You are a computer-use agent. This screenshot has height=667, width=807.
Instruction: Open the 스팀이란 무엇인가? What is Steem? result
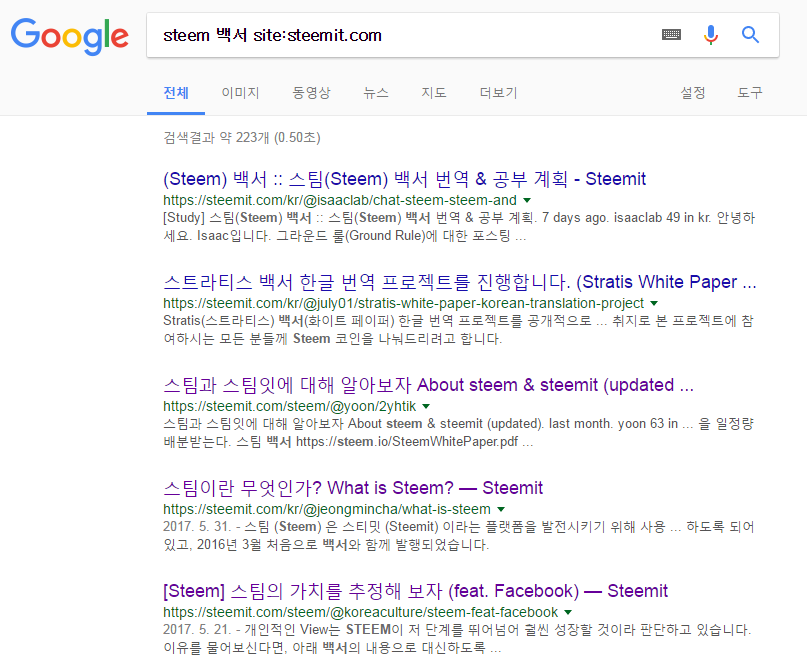353,488
